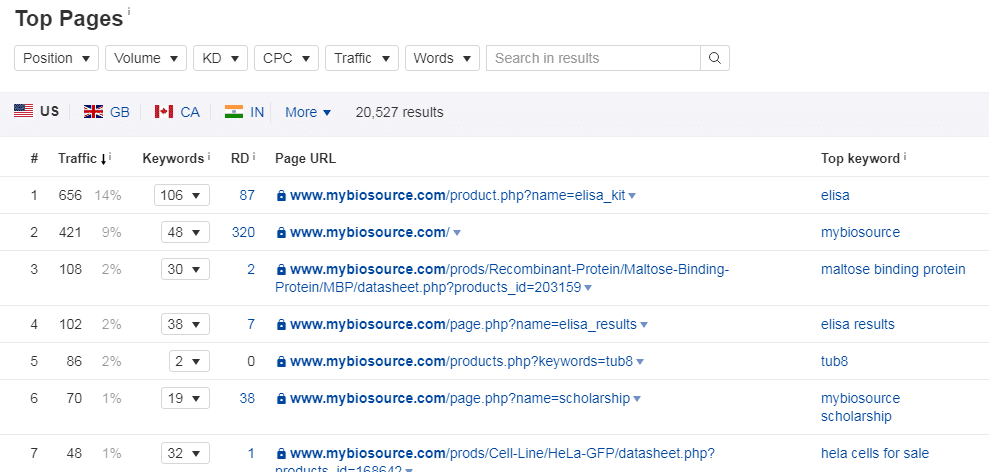Click the info icon next to RD column
The image size is (989, 472).
coord(254,157)
